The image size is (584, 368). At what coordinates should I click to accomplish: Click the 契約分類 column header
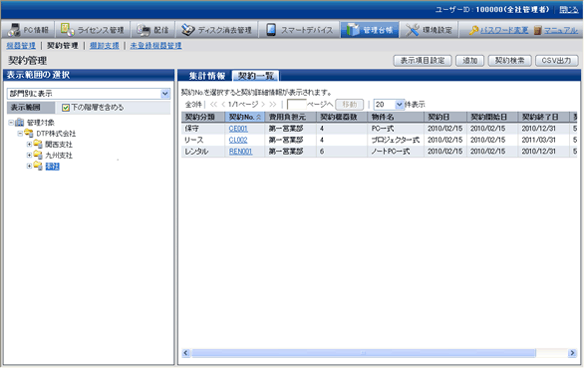click(x=203, y=117)
